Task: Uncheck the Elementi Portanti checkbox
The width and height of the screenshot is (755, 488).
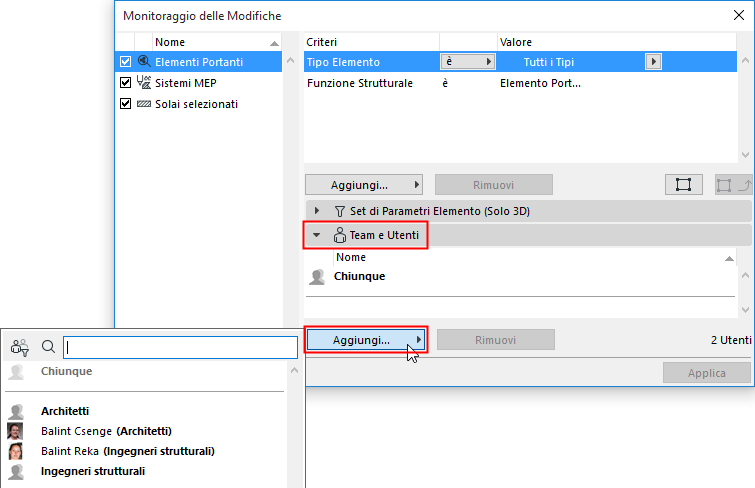Action: tap(125, 62)
